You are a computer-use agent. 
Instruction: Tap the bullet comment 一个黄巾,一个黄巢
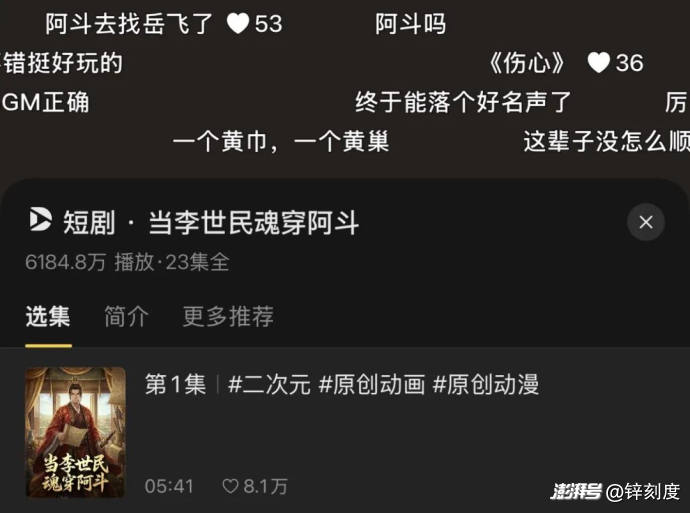[281, 142]
